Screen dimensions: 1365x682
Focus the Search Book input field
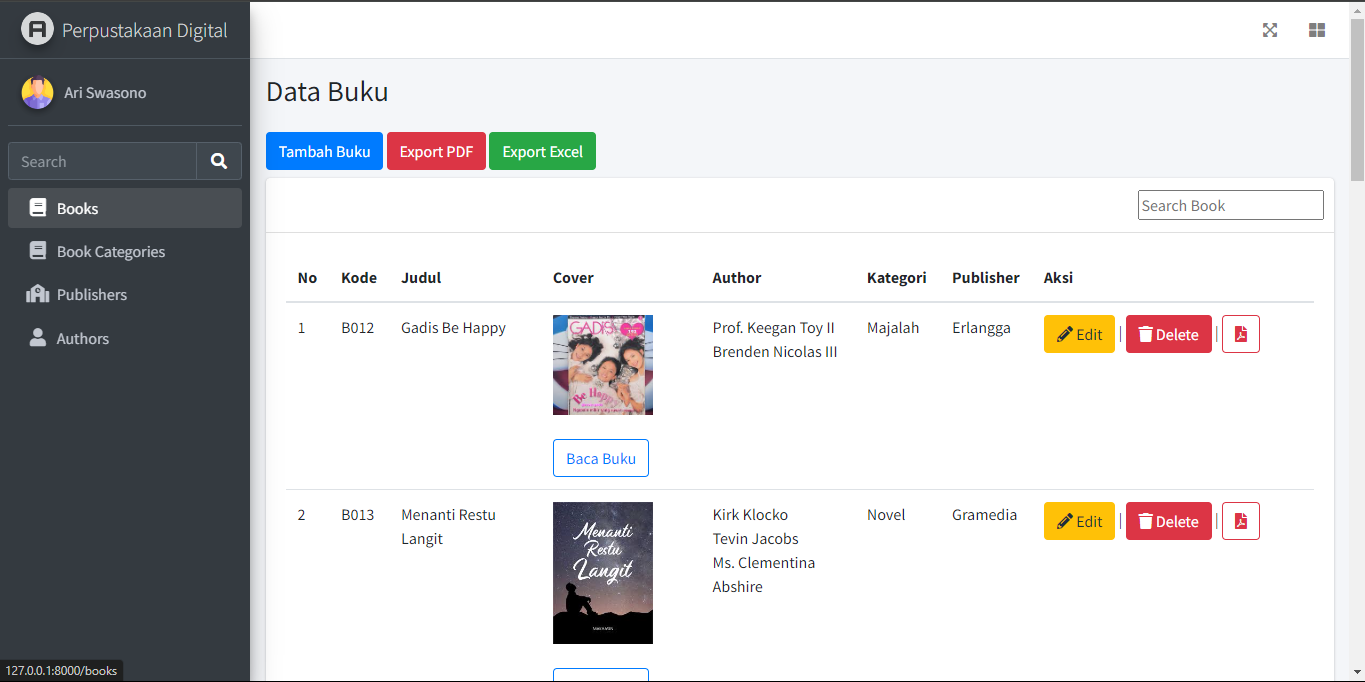pos(1230,205)
